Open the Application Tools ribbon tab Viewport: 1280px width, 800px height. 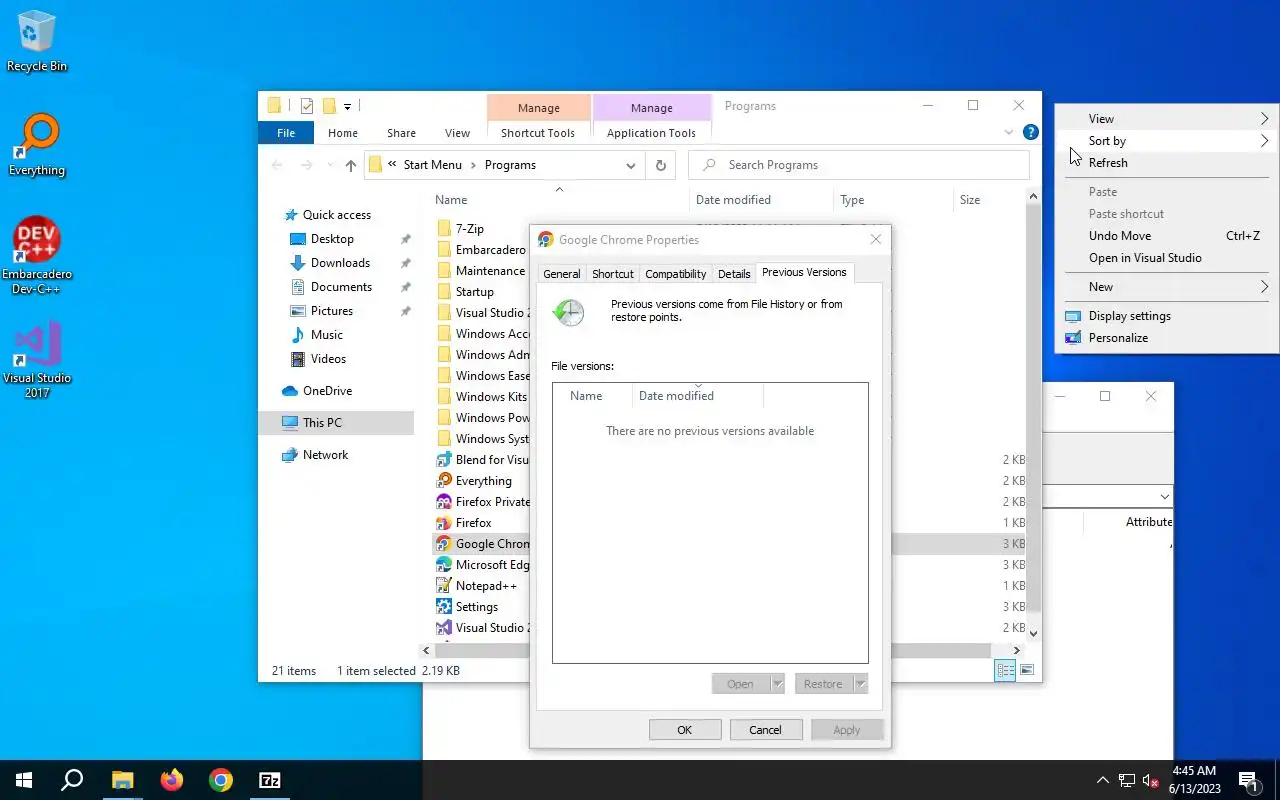pos(651,133)
